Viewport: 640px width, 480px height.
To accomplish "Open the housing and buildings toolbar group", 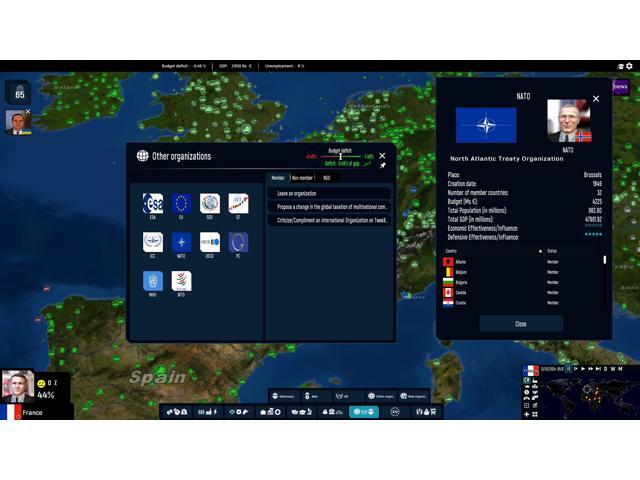I will click(x=270, y=412).
